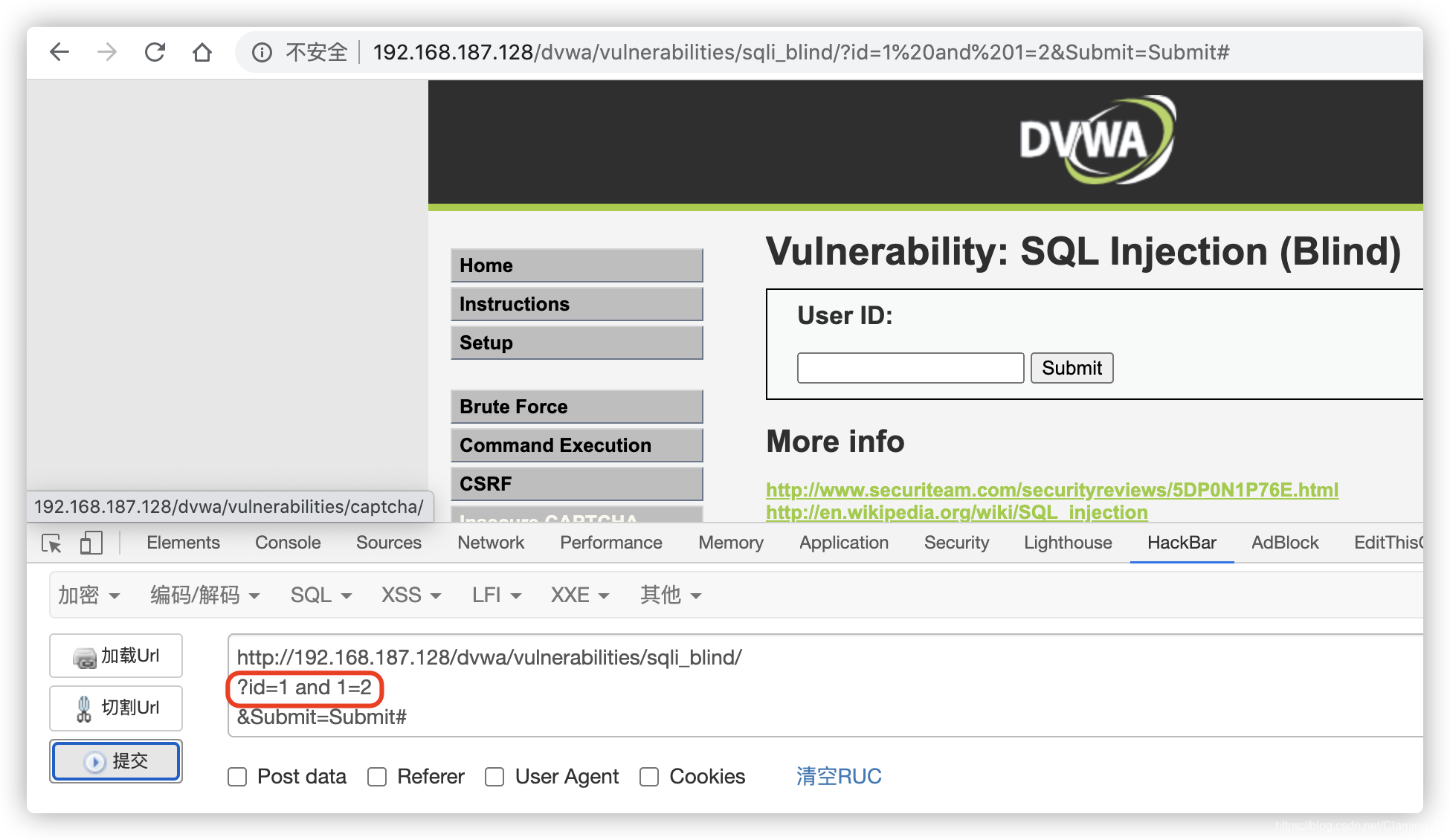Enable the Referer checkbox
The width and height of the screenshot is (1450, 840).
click(377, 777)
